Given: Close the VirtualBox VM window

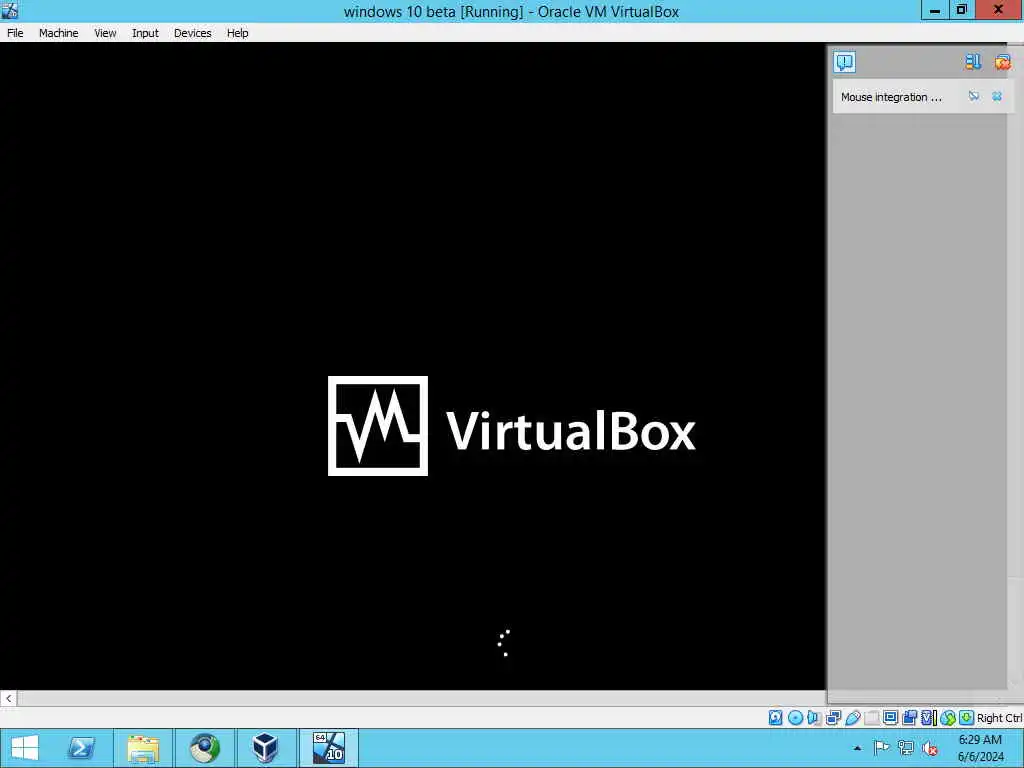Looking at the screenshot, I should pos(999,10).
